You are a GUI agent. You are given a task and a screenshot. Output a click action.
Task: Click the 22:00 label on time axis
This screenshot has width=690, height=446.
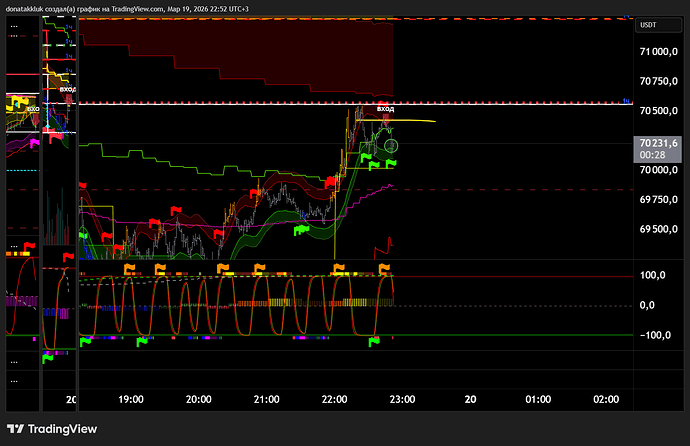334,399
